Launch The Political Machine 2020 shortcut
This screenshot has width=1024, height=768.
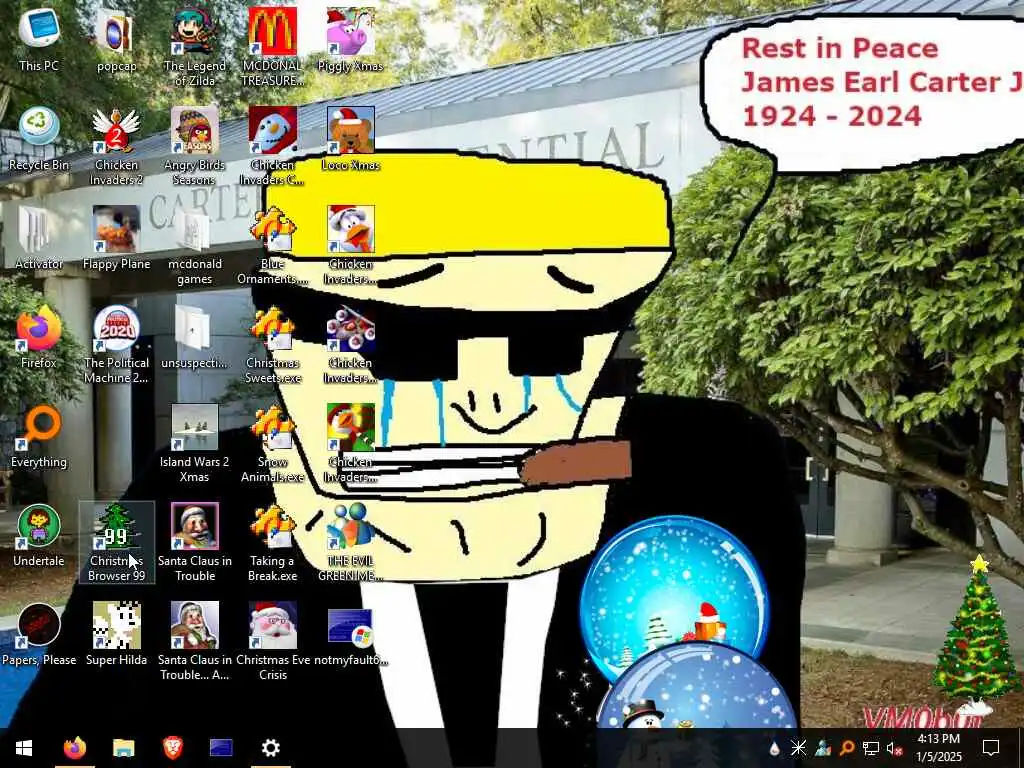[x=116, y=345]
